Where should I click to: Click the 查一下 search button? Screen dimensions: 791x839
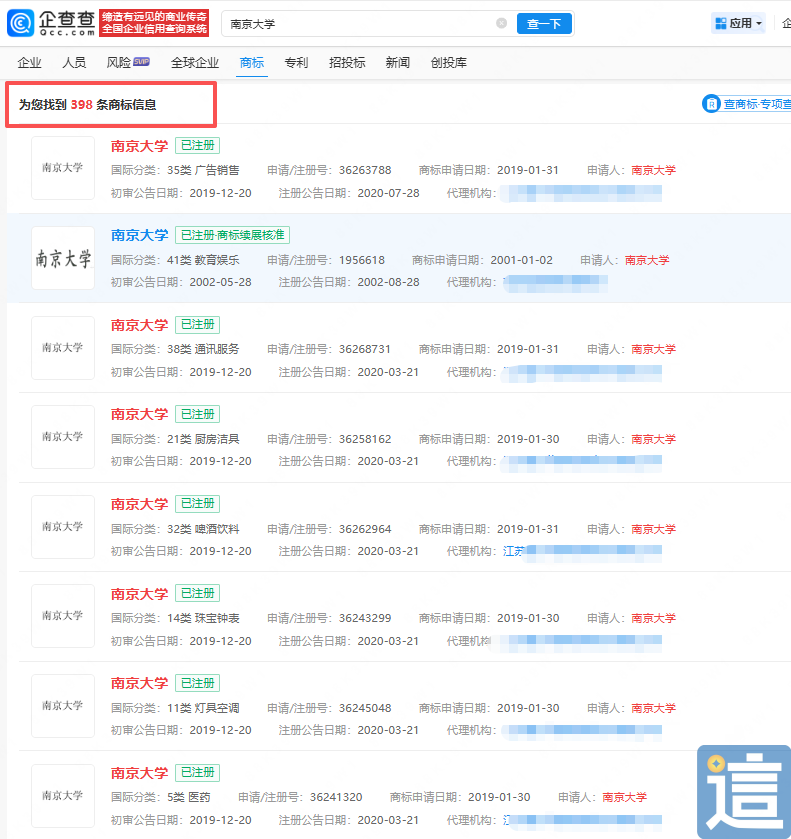pos(544,24)
